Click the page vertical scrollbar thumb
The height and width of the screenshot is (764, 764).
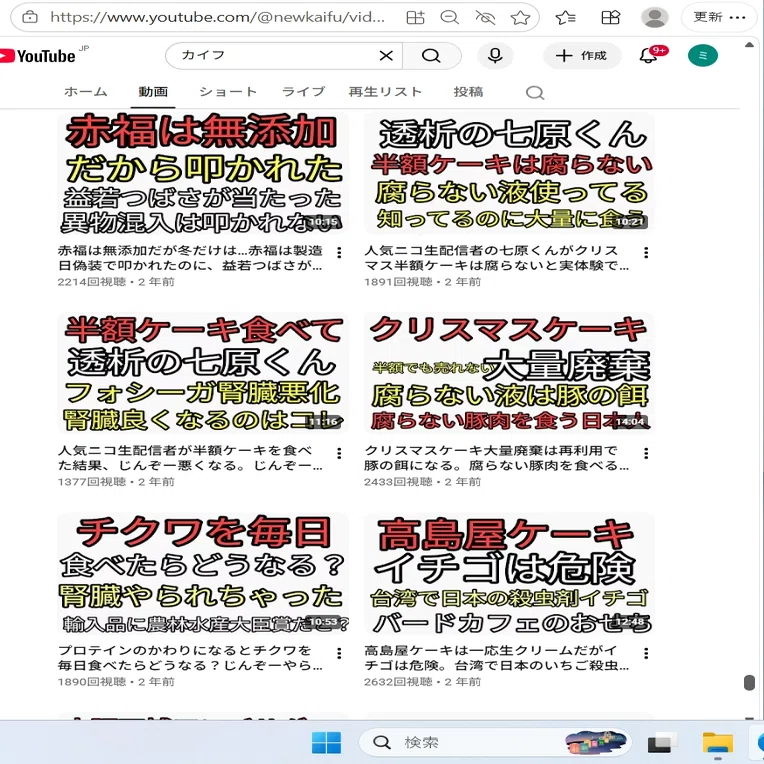point(749,682)
